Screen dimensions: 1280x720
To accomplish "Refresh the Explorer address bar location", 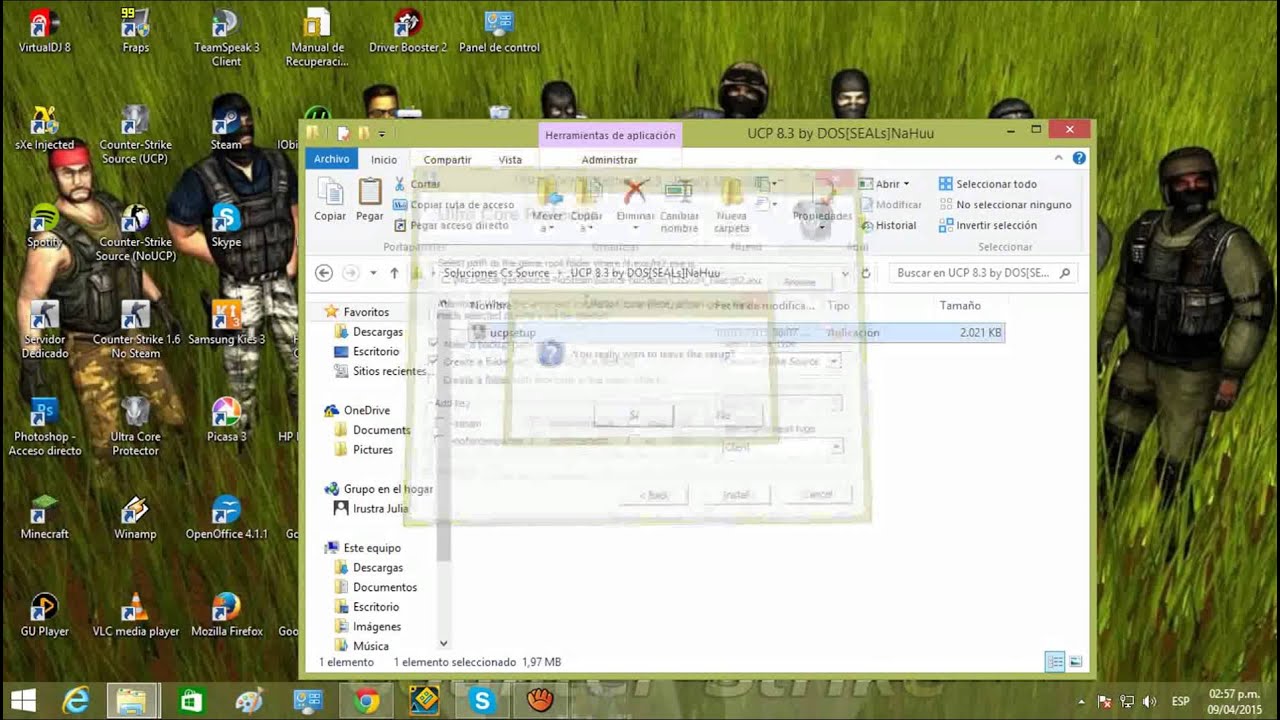I will 866,273.
